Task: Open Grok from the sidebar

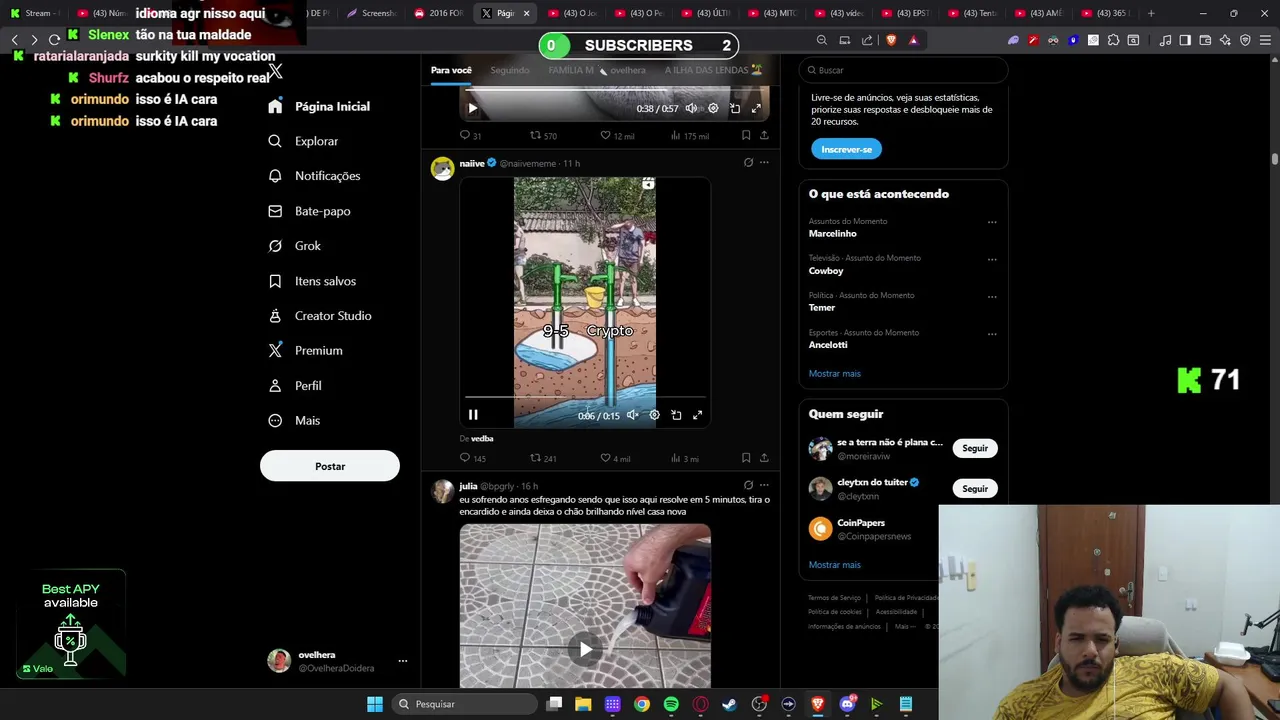Action: tap(294, 246)
